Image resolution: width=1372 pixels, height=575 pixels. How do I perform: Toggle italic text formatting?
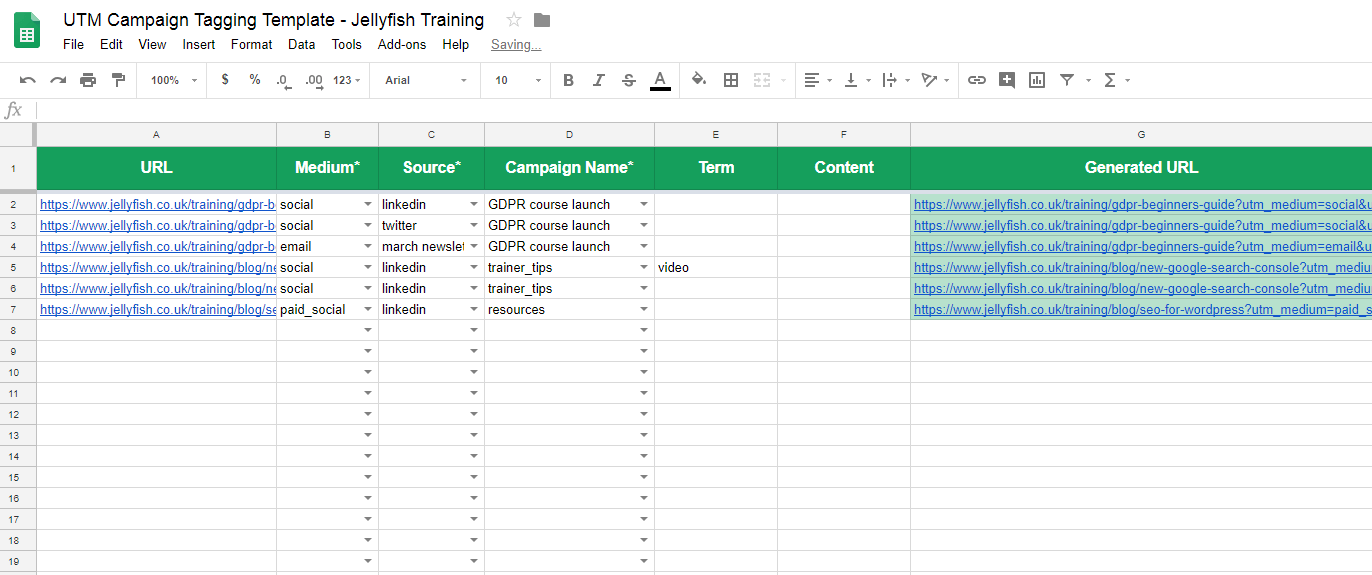click(598, 80)
